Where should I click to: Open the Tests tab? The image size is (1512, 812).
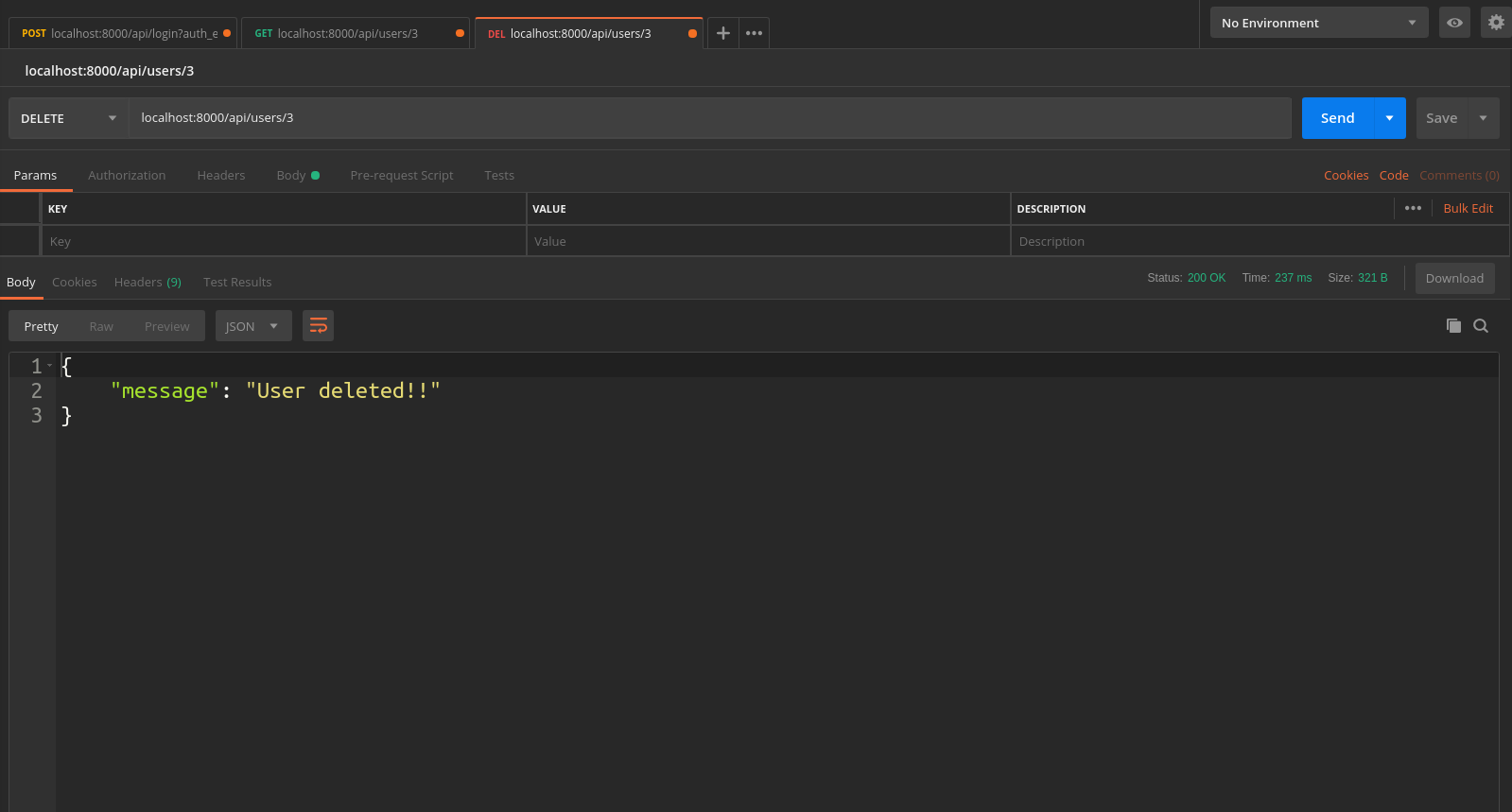(x=499, y=175)
